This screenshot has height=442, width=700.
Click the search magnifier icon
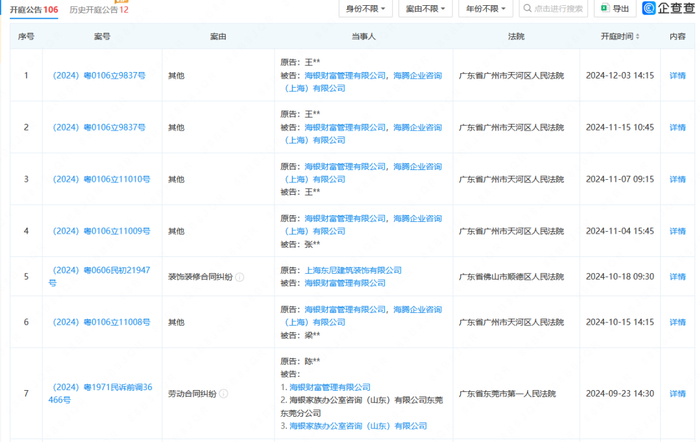click(x=527, y=9)
